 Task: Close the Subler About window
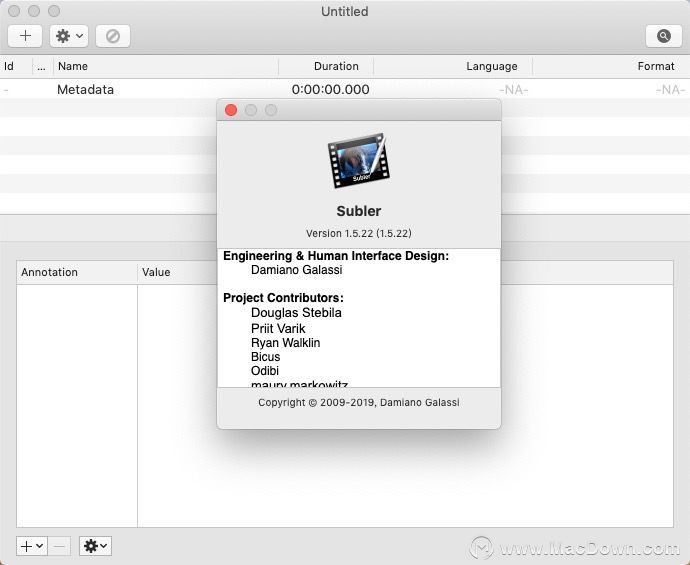point(231,110)
